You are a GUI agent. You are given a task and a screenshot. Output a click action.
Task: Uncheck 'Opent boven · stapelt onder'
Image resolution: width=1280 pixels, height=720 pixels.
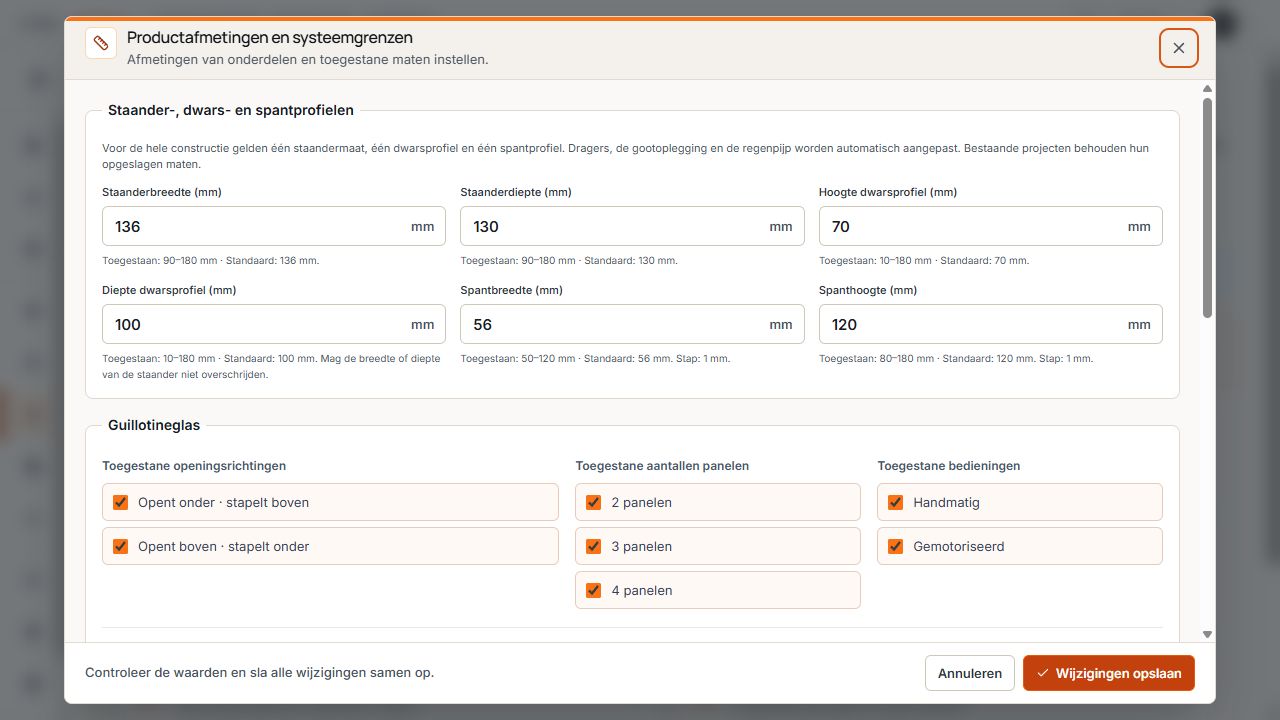tap(121, 546)
